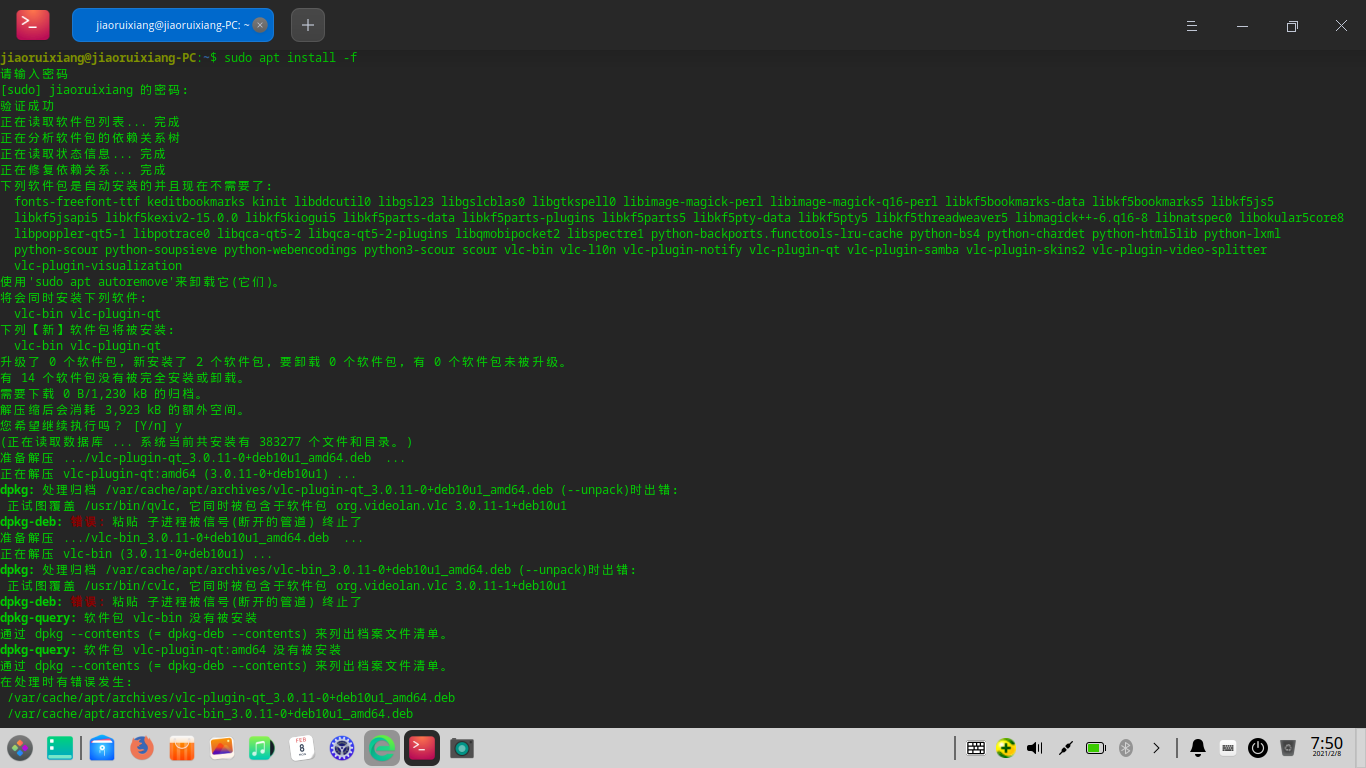Open the teal multitasking view icon
Viewport: 1366px width, 768px height.
point(60,748)
